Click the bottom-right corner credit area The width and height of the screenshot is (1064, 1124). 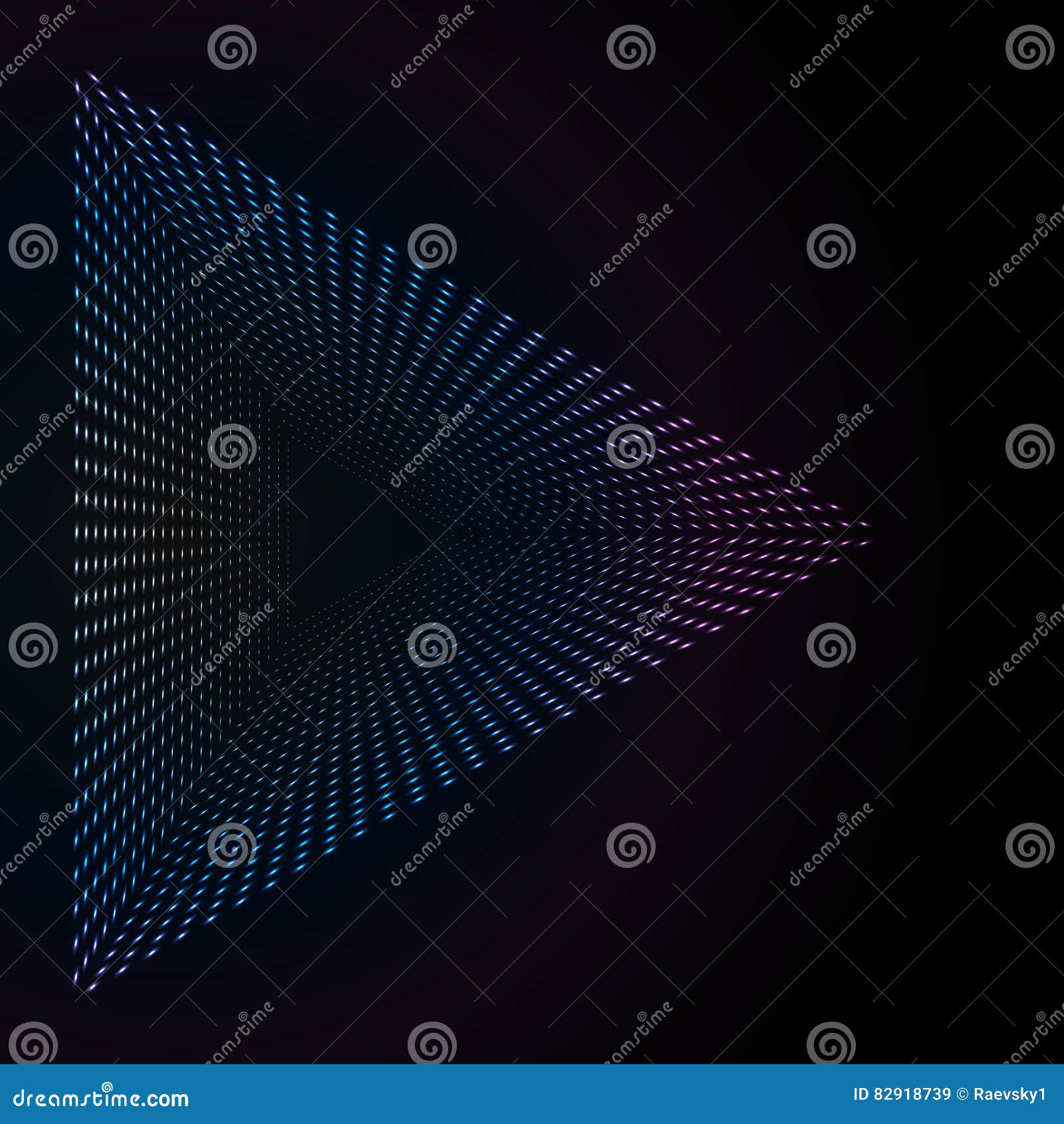[964, 1095]
